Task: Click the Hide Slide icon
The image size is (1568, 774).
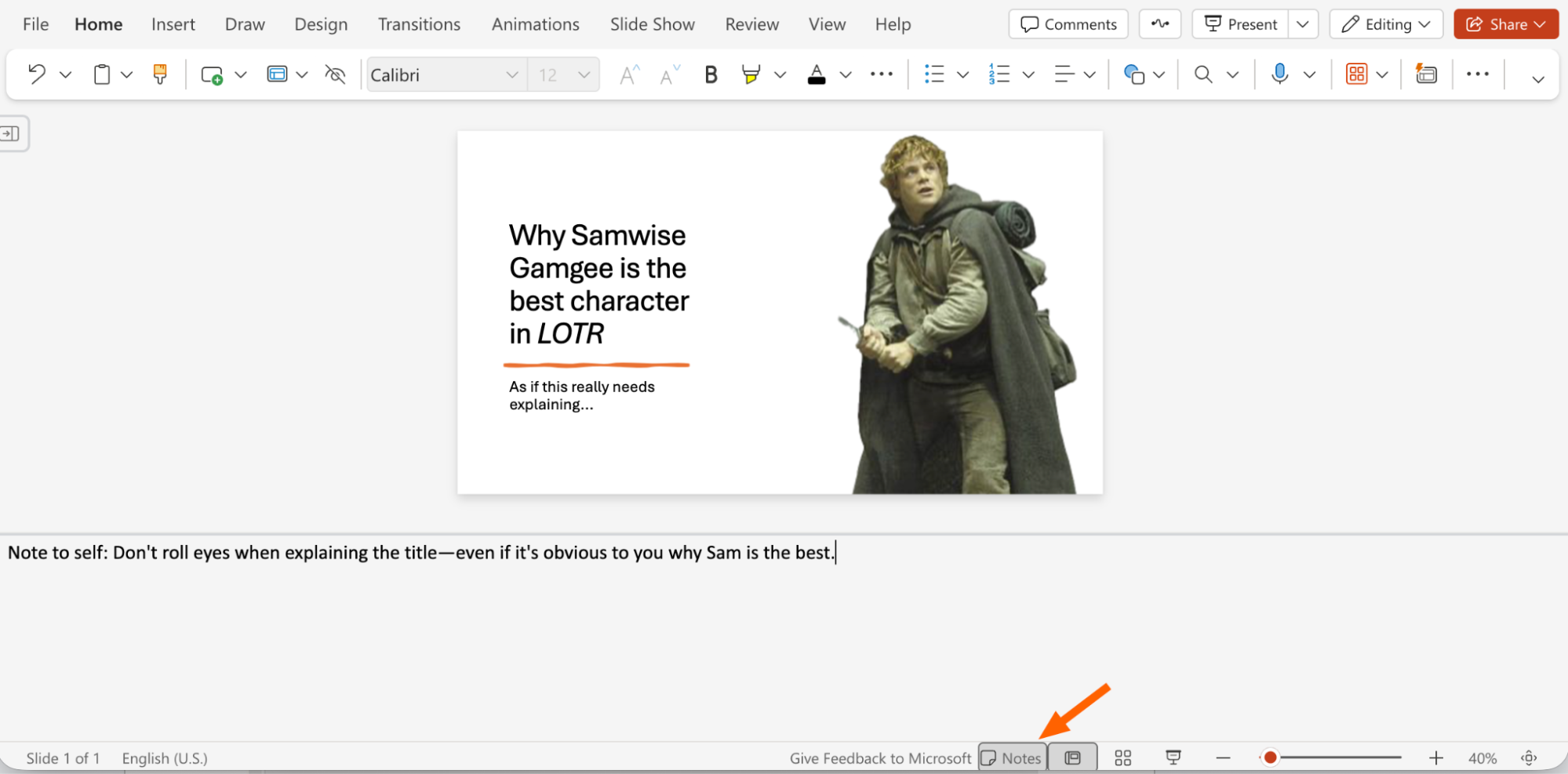Action: point(335,74)
